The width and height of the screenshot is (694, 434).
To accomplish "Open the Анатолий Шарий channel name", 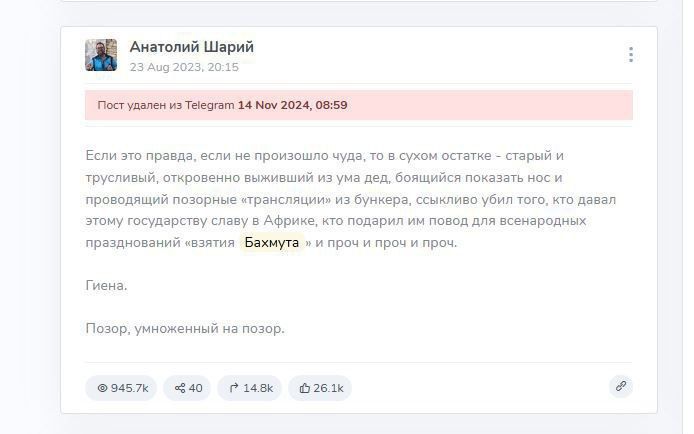I will point(192,47).
